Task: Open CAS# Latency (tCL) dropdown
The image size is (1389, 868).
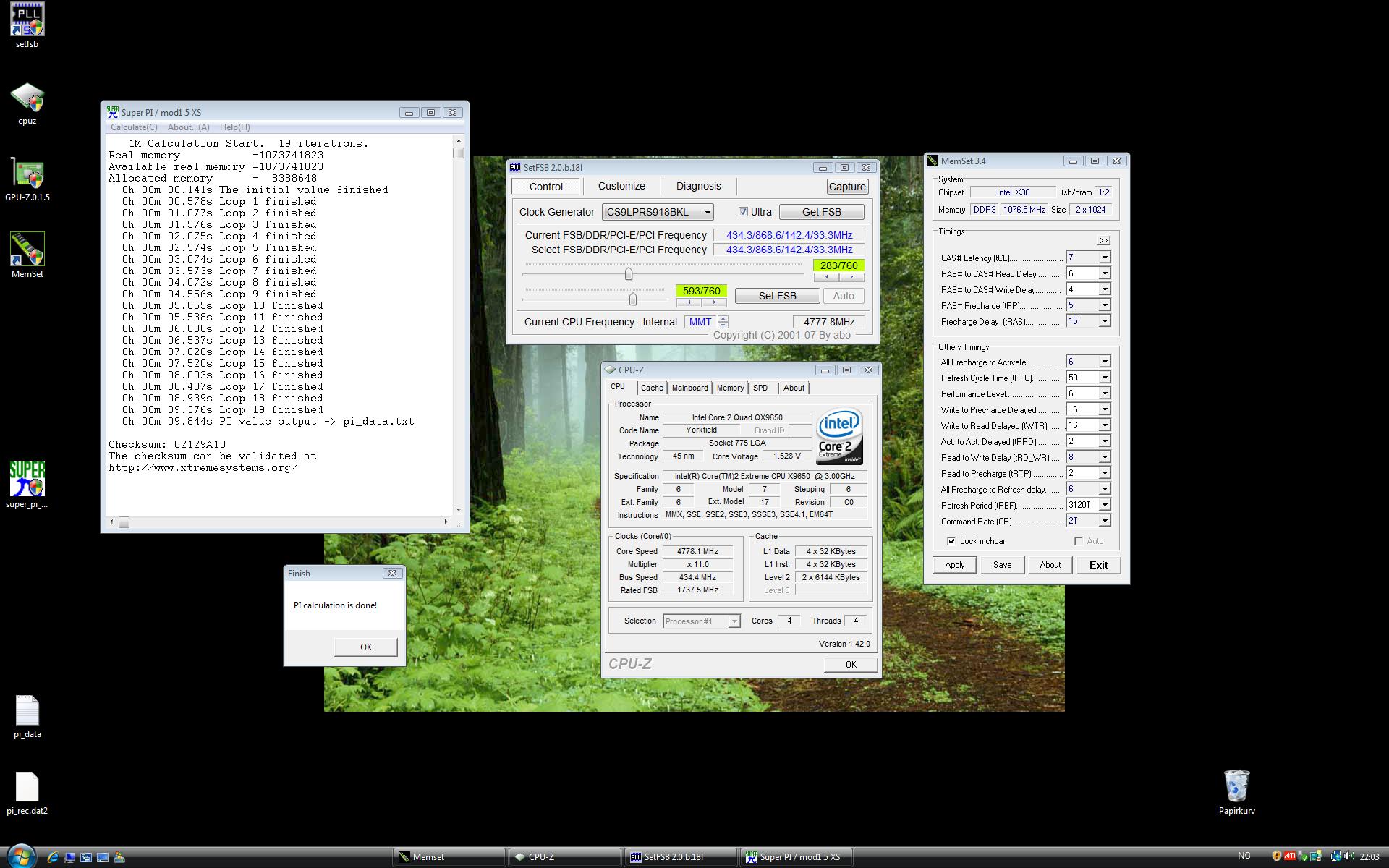Action: click(x=1104, y=258)
